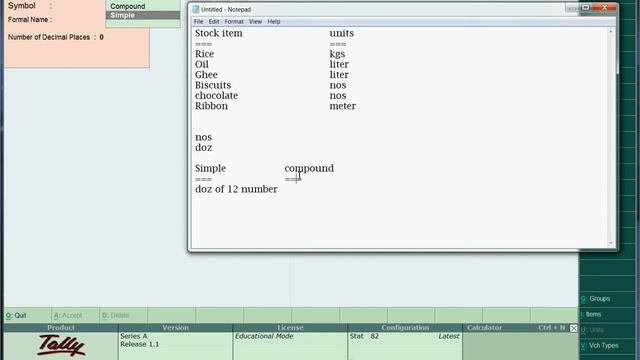This screenshot has height=360, width=640.
Task: Click 'Release 1.1' version text
Action: coord(139,344)
